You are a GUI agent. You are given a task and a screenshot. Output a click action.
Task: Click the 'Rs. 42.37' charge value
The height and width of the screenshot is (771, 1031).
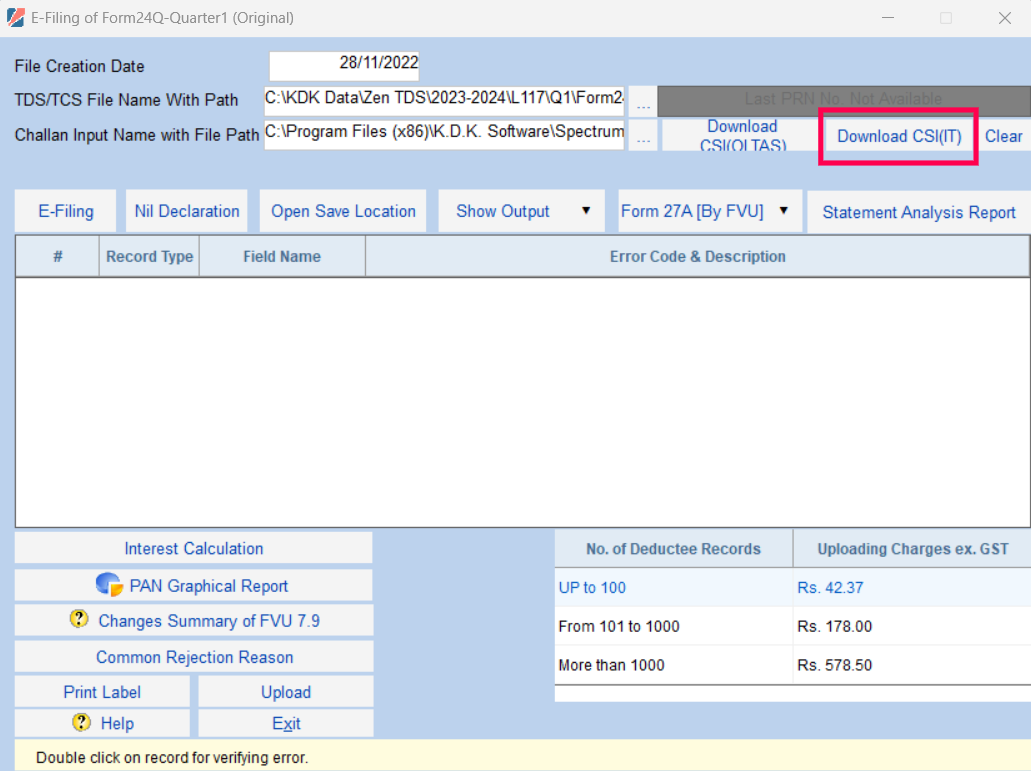(830, 588)
